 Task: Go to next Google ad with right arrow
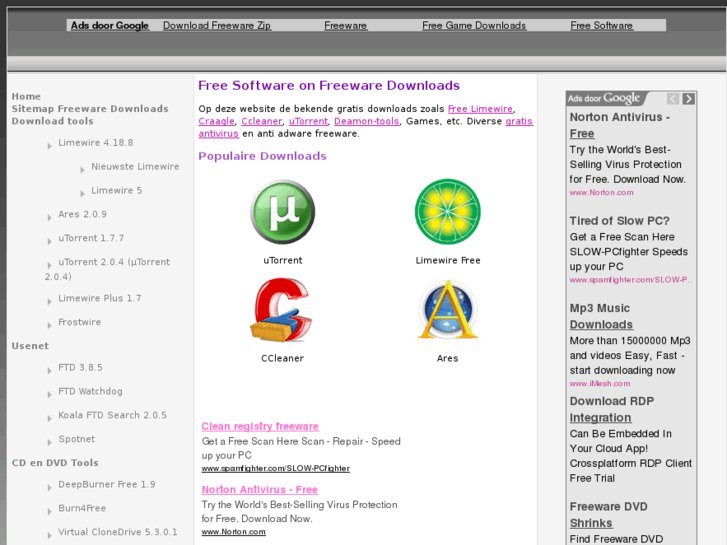click(689, 98)
